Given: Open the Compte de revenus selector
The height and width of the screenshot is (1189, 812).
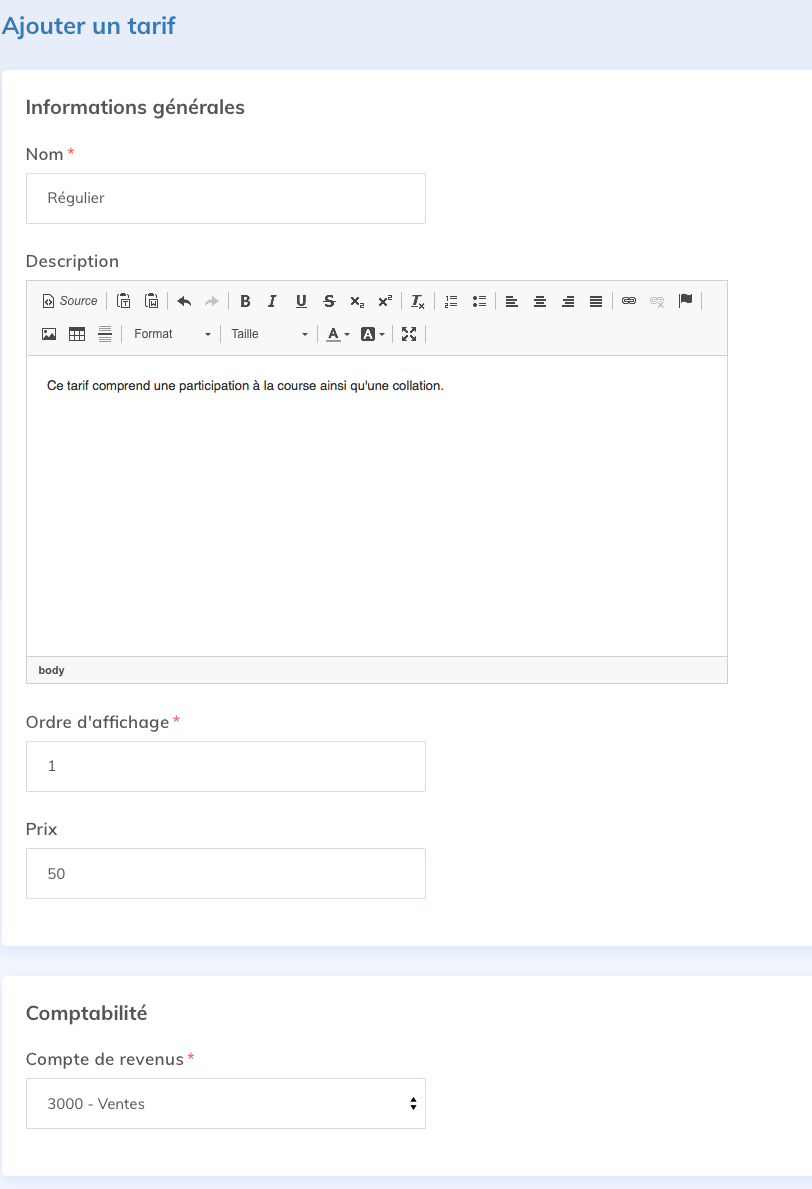Looking at the screenshot, I should click(x=225, y=1103).
